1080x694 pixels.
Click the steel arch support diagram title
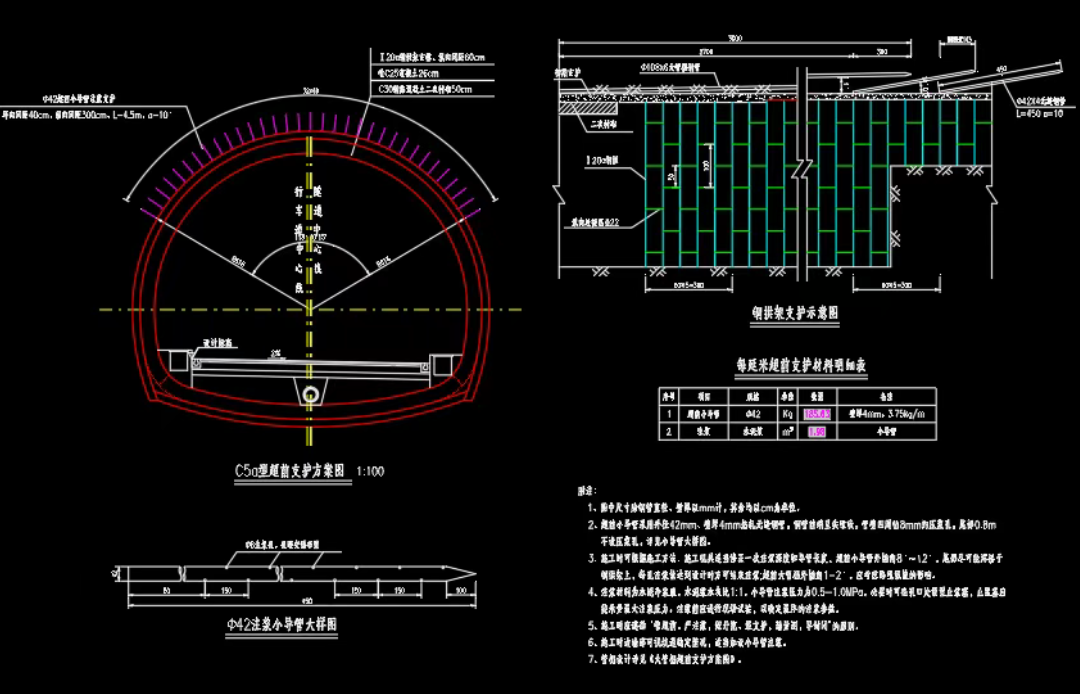tap(796, 313)
